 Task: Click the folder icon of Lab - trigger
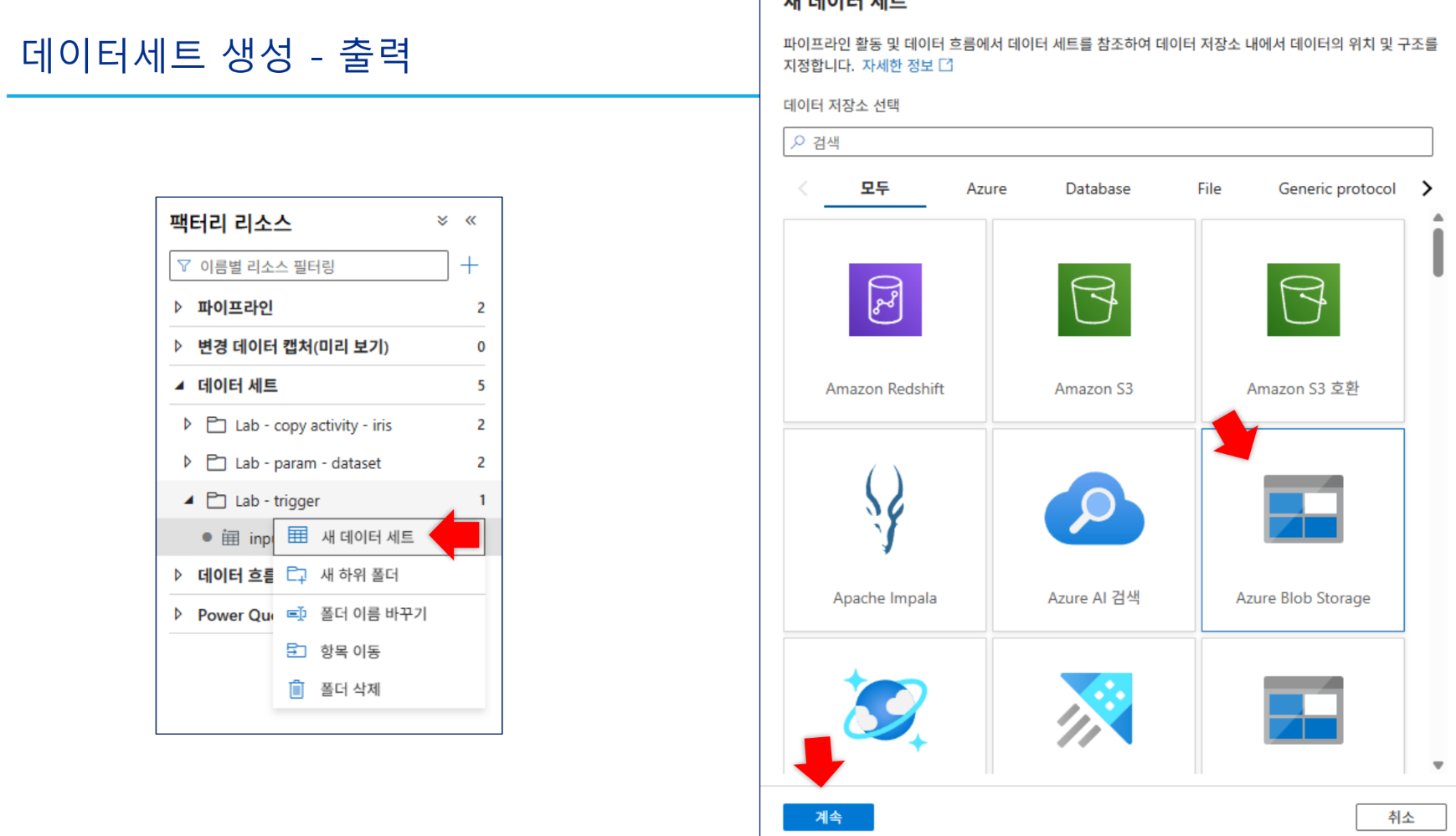tap(217, 500)
